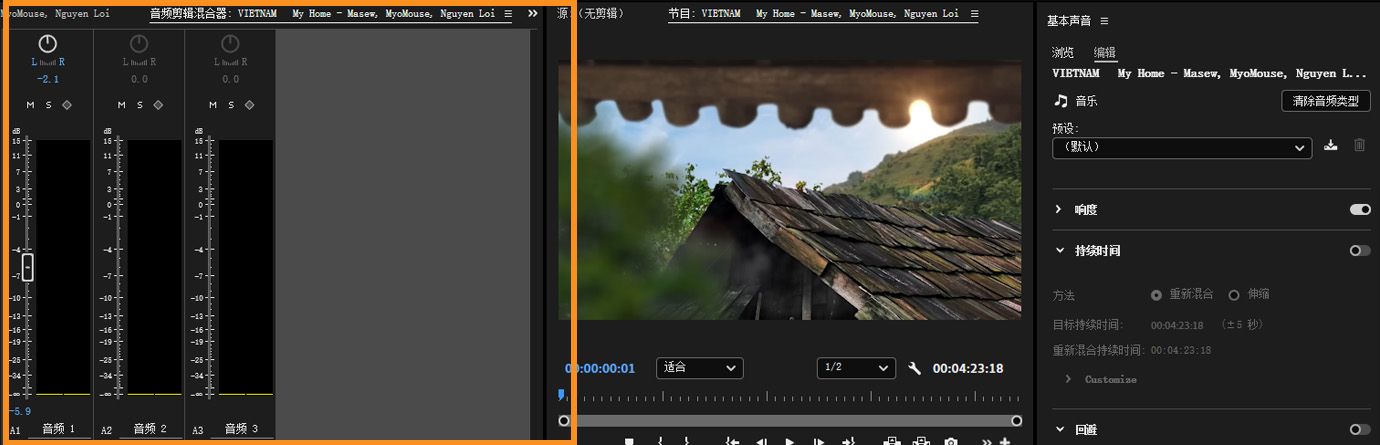The width and height of the screenshot is (1380, 445).
Task: Click the volume fader on track A2
Action: pyautogui.click(x=120, y=267)
